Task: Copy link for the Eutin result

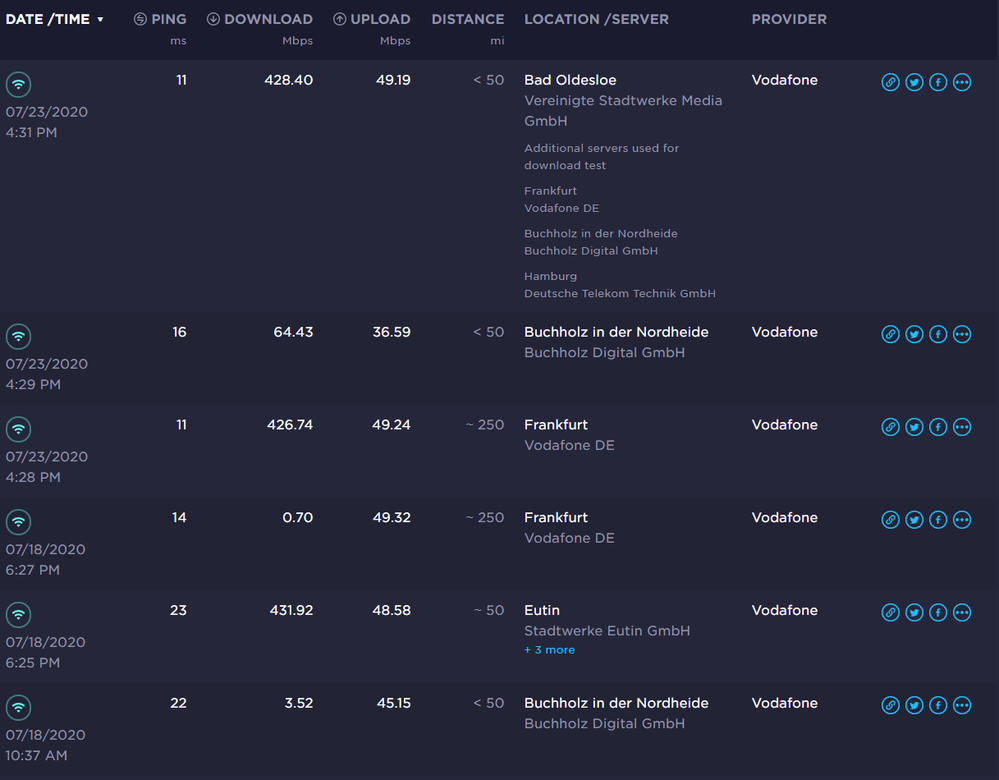Action: coord(890,612)
